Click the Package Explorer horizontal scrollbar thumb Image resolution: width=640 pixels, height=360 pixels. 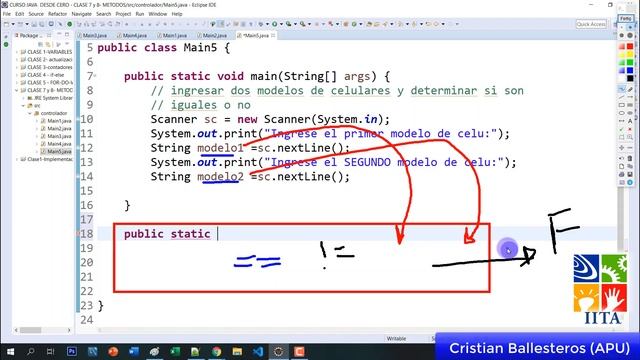[31, 330]
